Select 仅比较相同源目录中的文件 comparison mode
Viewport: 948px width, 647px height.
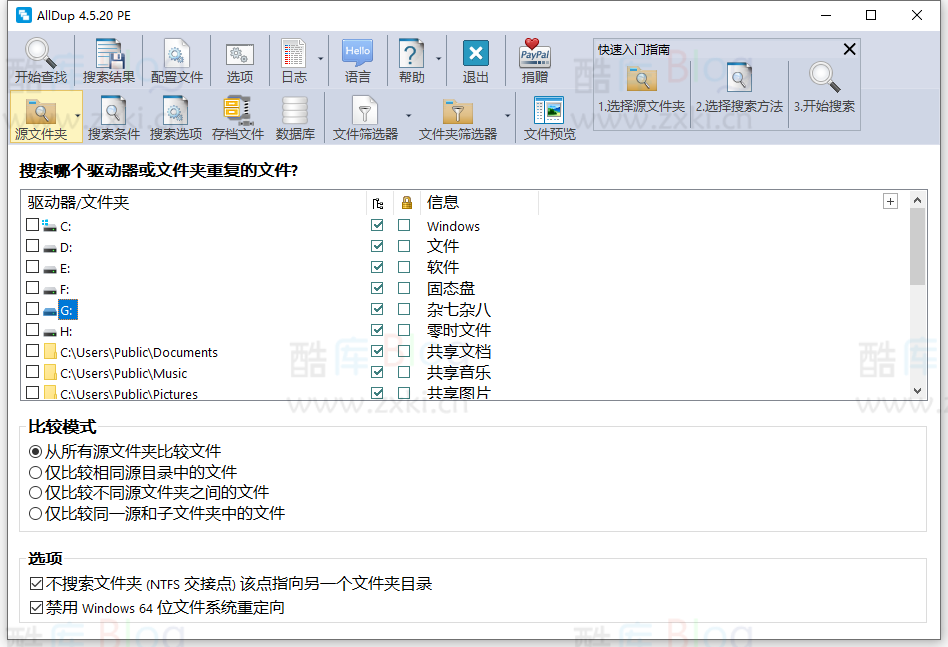click(x=35, y=471)
